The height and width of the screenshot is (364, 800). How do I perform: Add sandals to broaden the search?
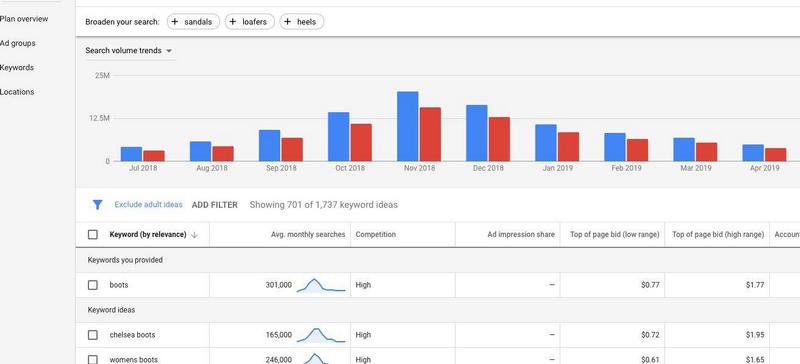pyautogui.click(x=193, y=22)
